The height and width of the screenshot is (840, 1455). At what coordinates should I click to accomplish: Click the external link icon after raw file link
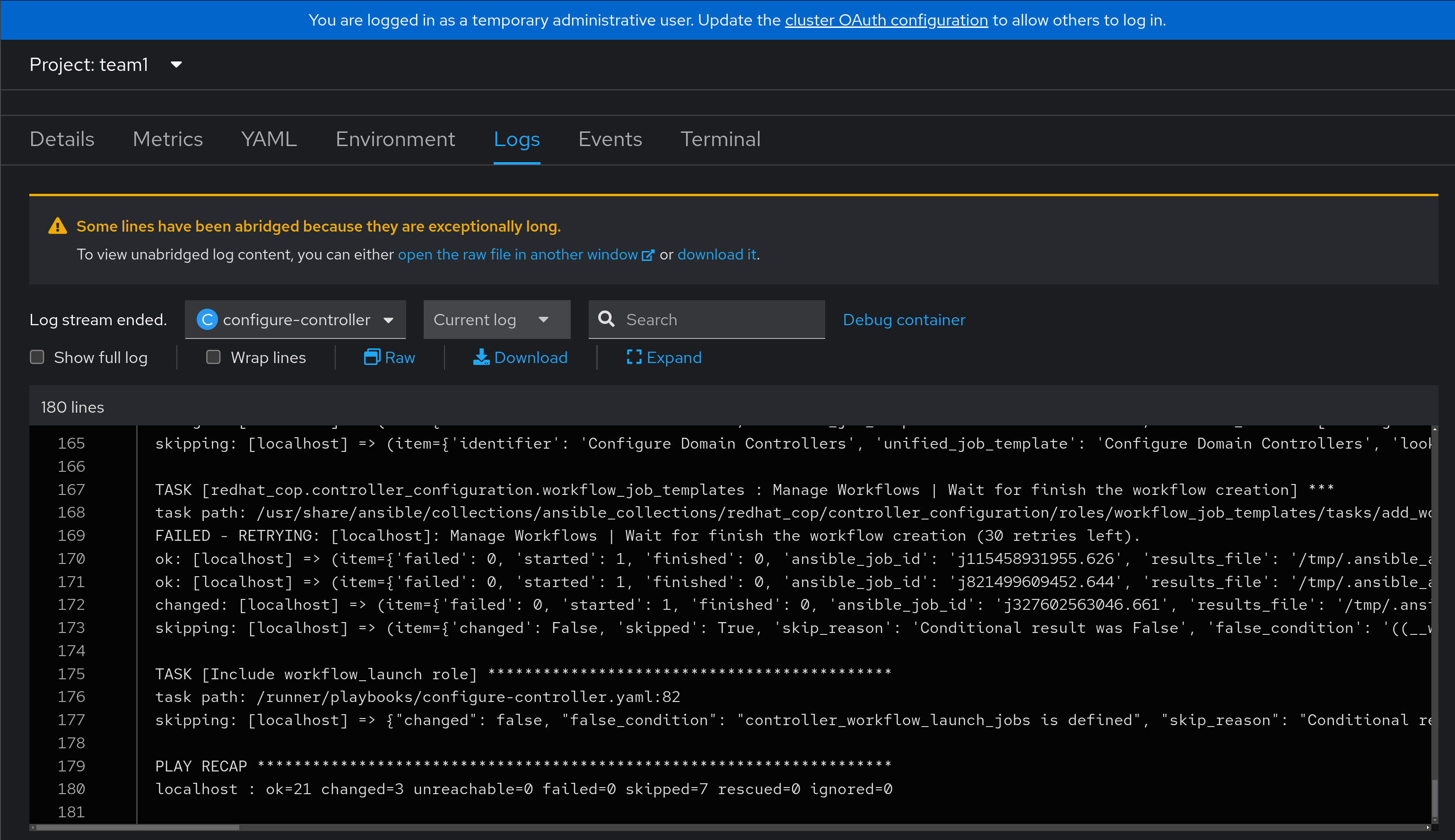click(x=648, y=255)
